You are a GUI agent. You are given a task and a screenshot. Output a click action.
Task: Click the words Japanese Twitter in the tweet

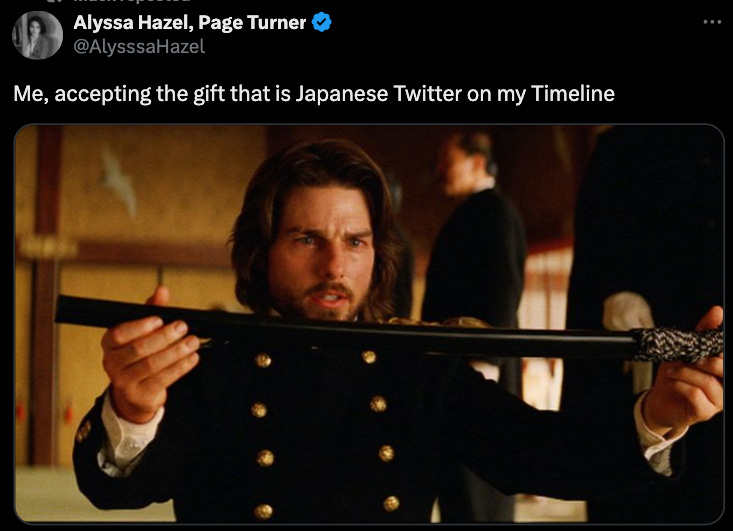pos(379,94)
